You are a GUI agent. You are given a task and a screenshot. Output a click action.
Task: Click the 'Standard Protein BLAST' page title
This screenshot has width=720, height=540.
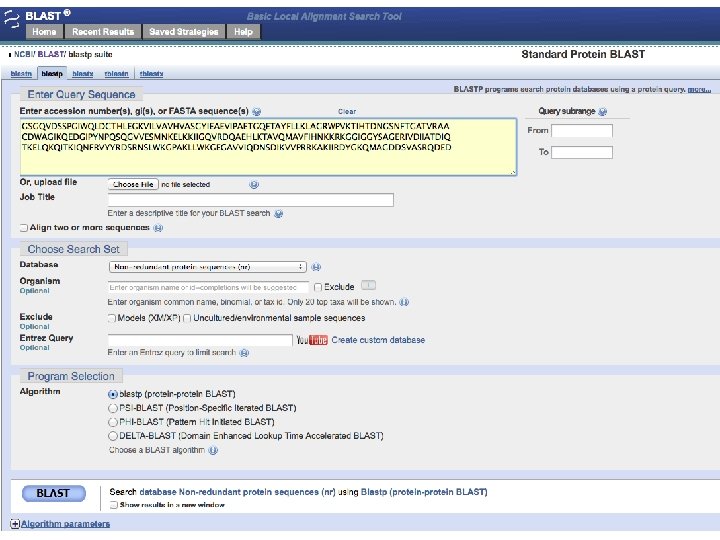583,54
